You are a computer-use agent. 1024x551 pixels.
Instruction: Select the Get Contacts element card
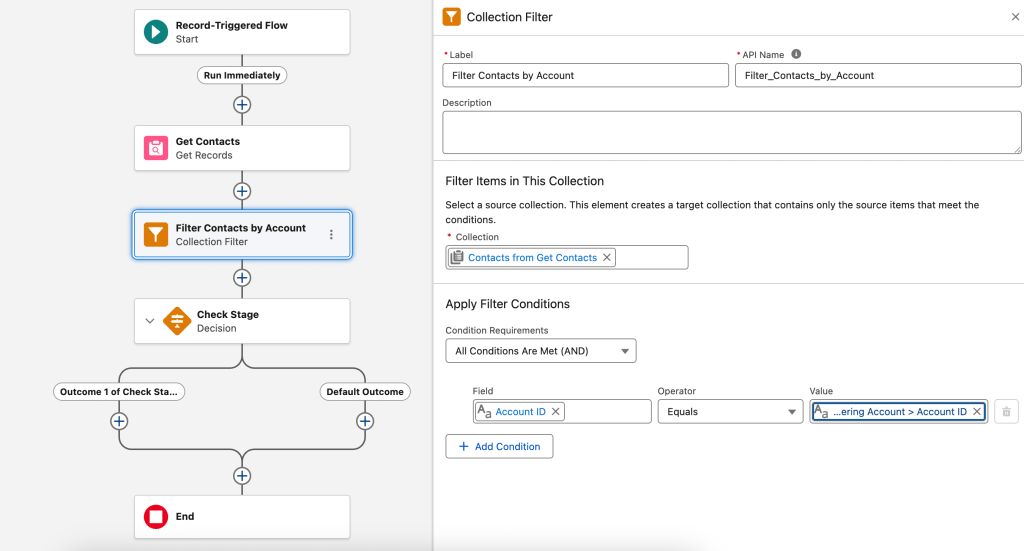[x=242, y=148]
